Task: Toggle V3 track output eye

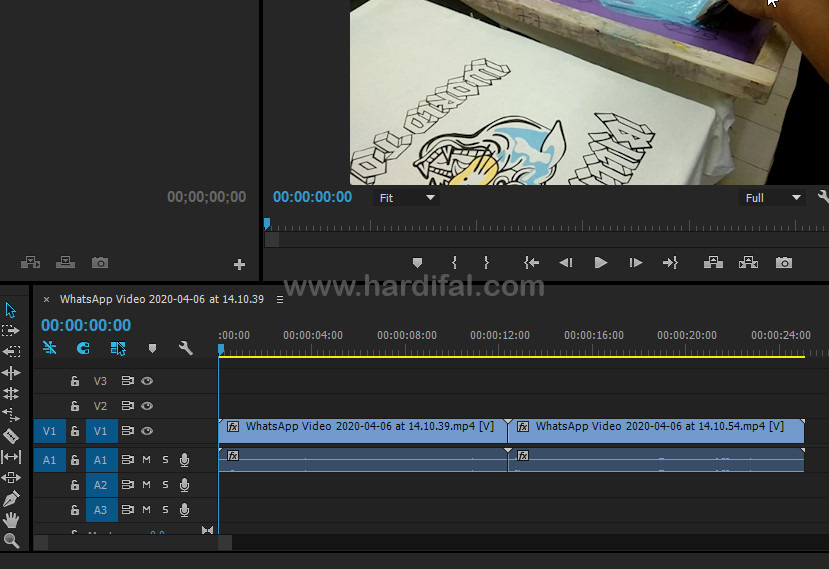Action: click(147, 381)
